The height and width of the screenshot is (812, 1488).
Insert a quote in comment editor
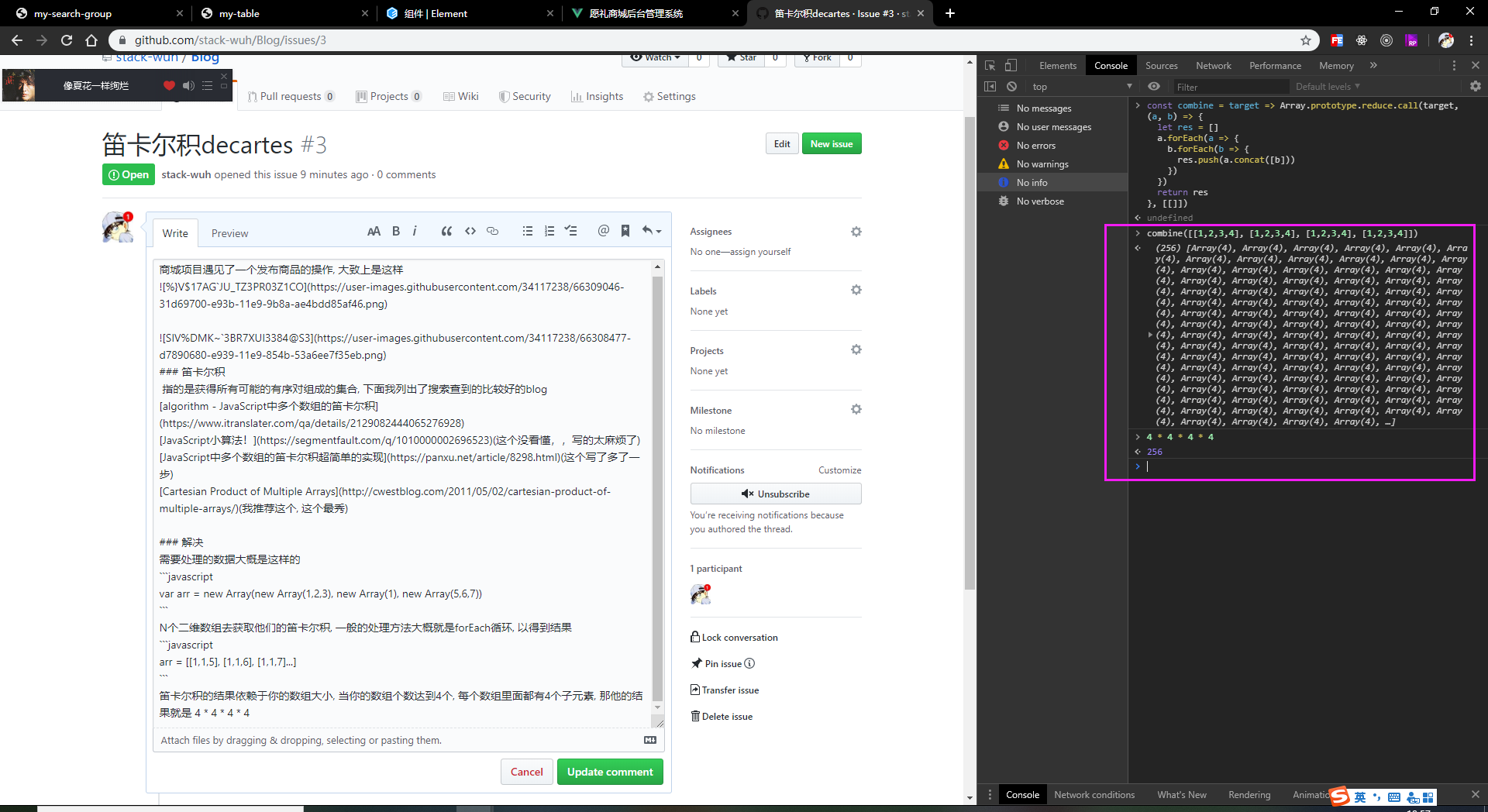point(446,231)
